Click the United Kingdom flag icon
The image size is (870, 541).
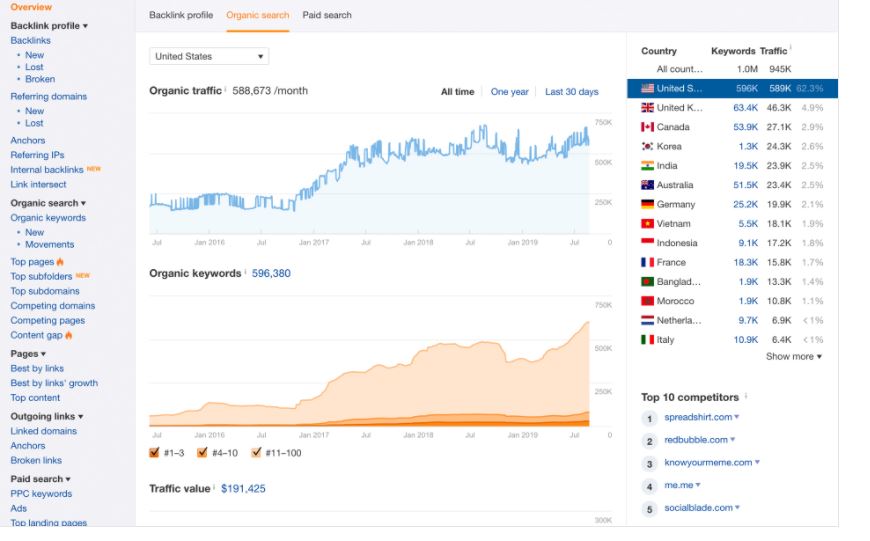647,108
